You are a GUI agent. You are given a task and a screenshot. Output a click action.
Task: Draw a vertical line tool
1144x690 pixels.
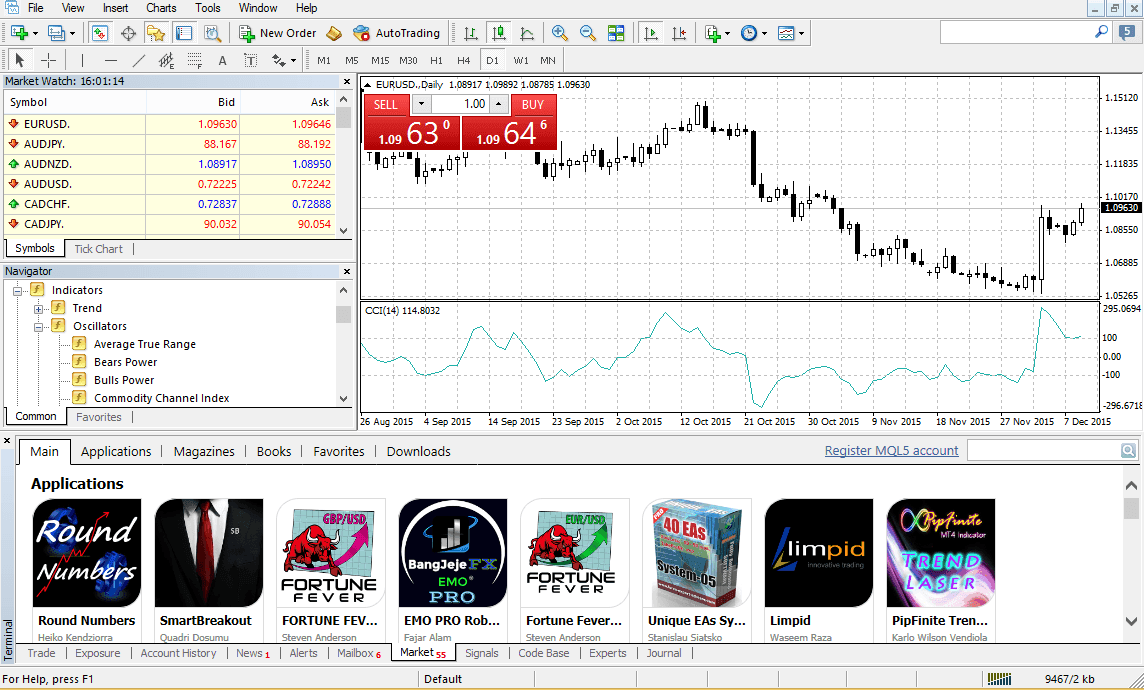point(82,61)
